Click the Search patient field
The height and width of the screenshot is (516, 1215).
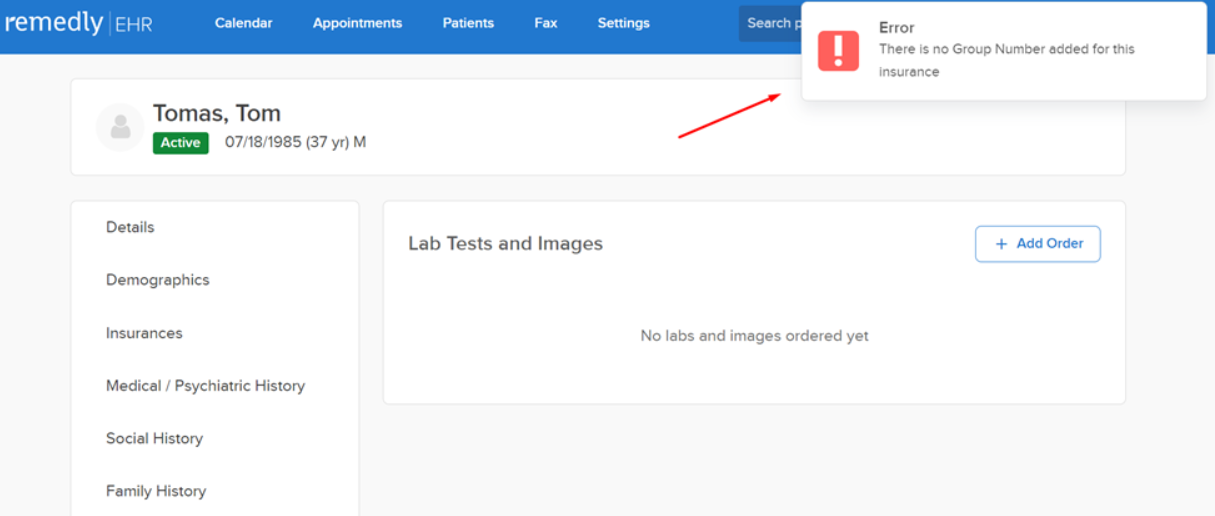(x=771, y=23)
